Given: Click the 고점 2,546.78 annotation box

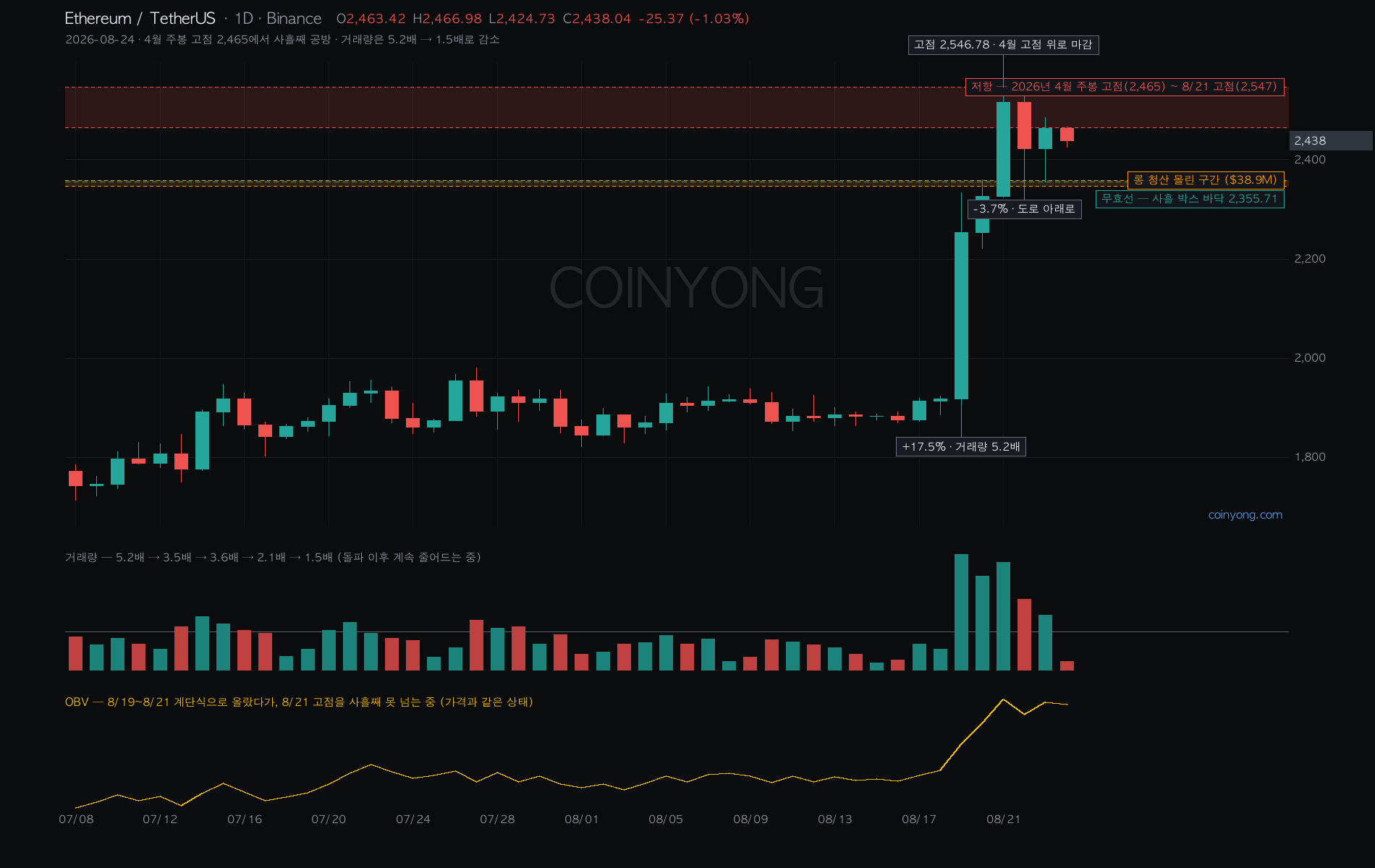Looking at the screenshot, I should tap(1003, 45).
